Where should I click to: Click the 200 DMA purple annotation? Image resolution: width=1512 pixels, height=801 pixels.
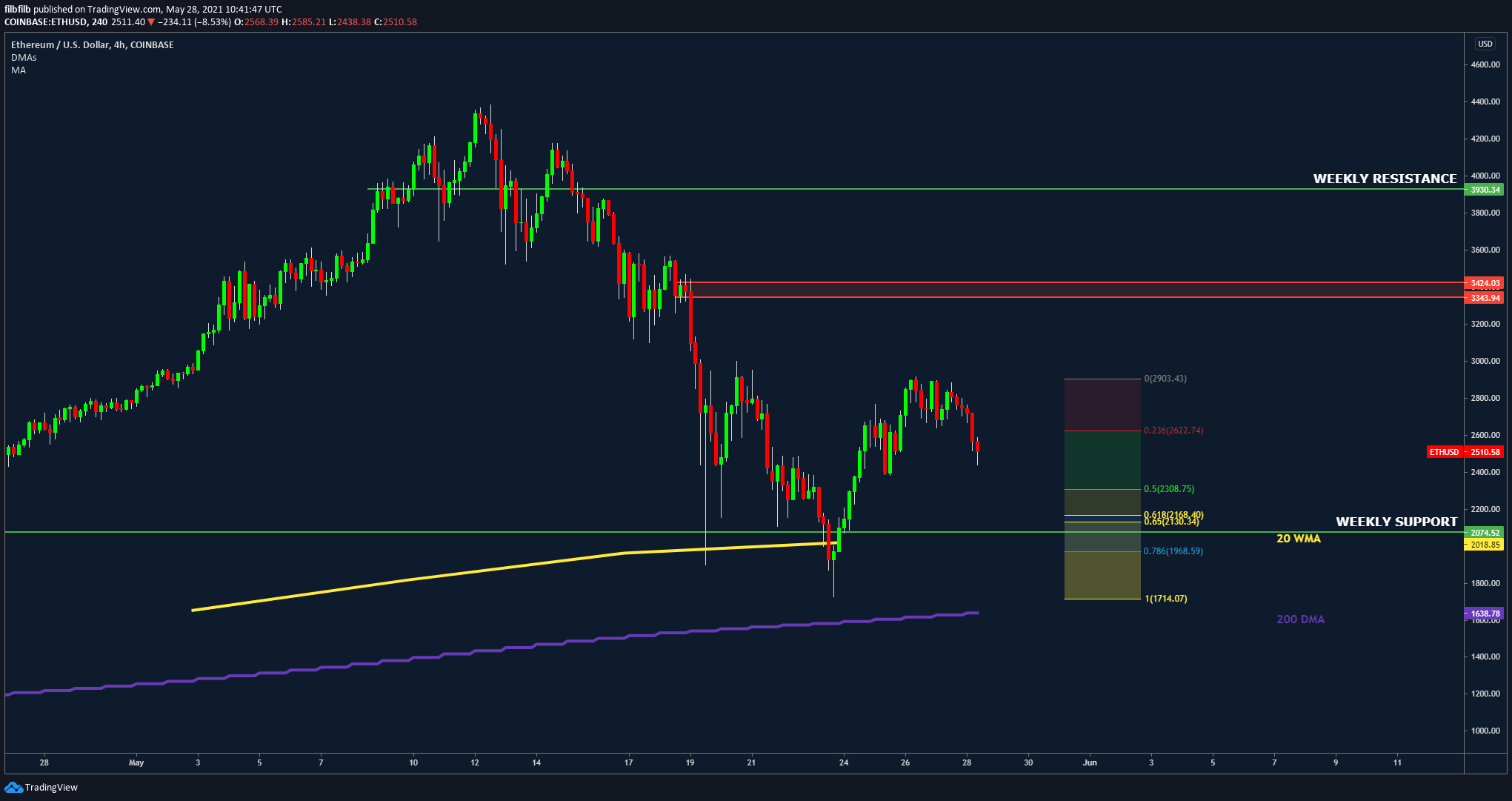[1300, 619]
